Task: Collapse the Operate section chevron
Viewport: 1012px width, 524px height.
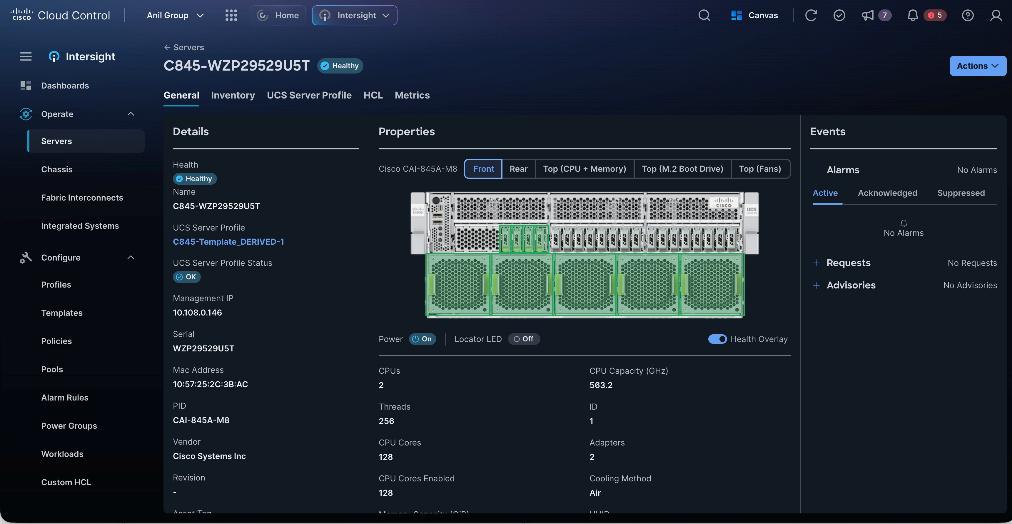Action: click(131, 114)
